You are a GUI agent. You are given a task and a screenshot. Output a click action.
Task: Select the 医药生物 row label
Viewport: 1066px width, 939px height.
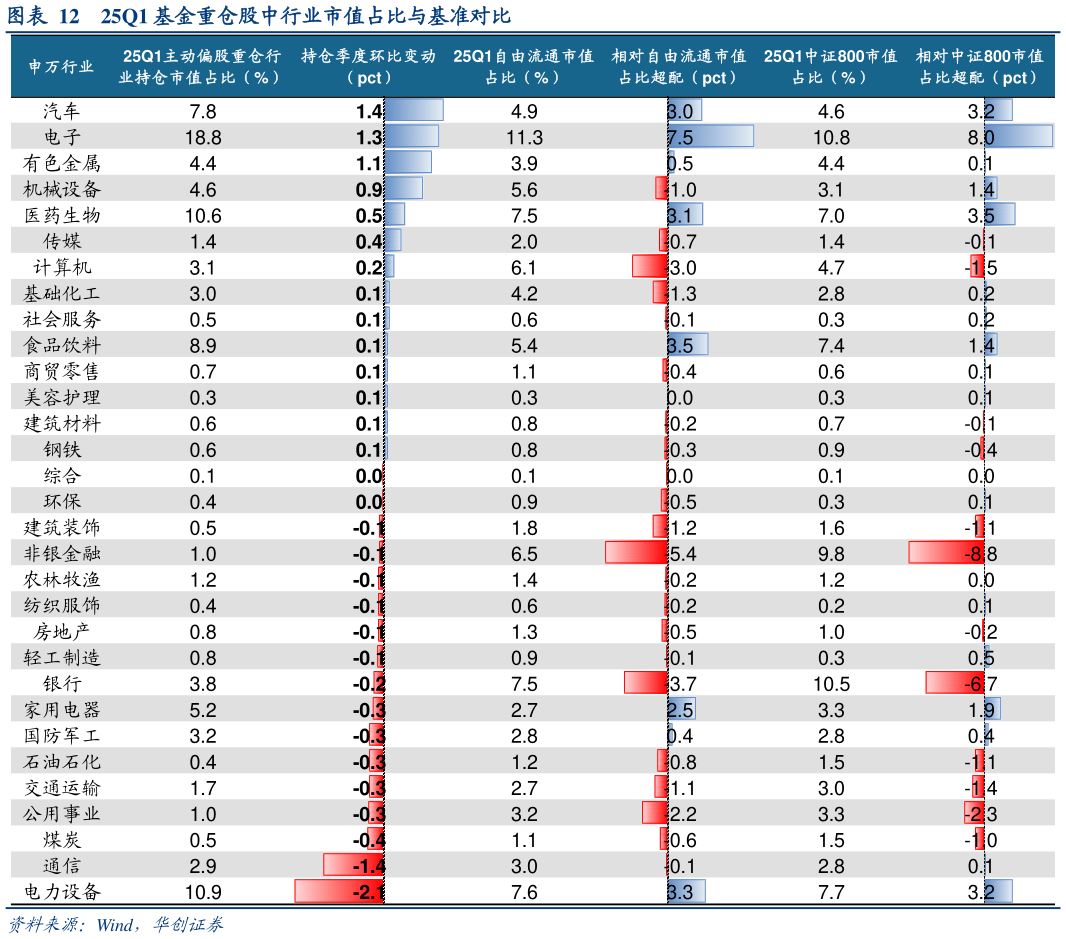(x=62, y=215)
